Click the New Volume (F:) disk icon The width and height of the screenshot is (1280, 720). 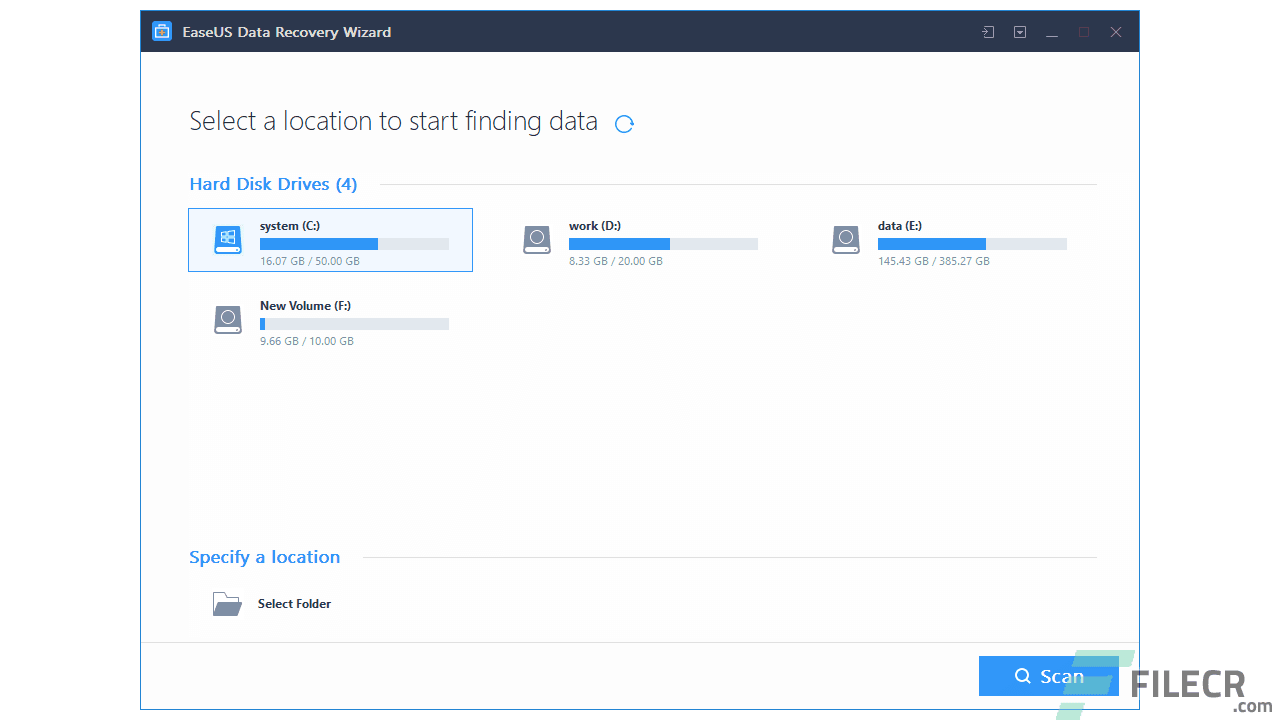pyautogui.click(x=227, y=320)
